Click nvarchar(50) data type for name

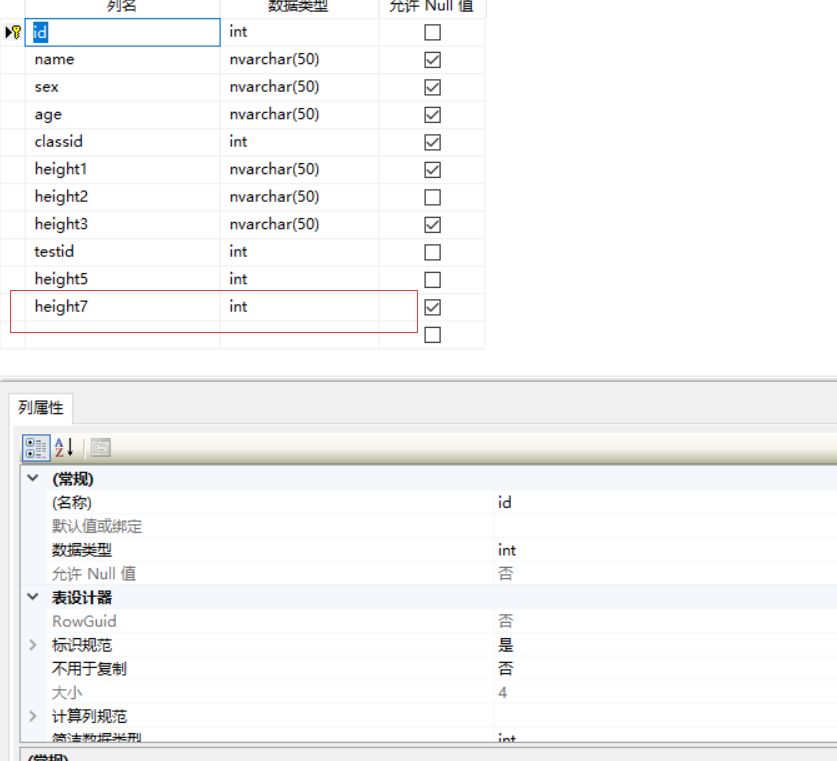tap(299, 59)
